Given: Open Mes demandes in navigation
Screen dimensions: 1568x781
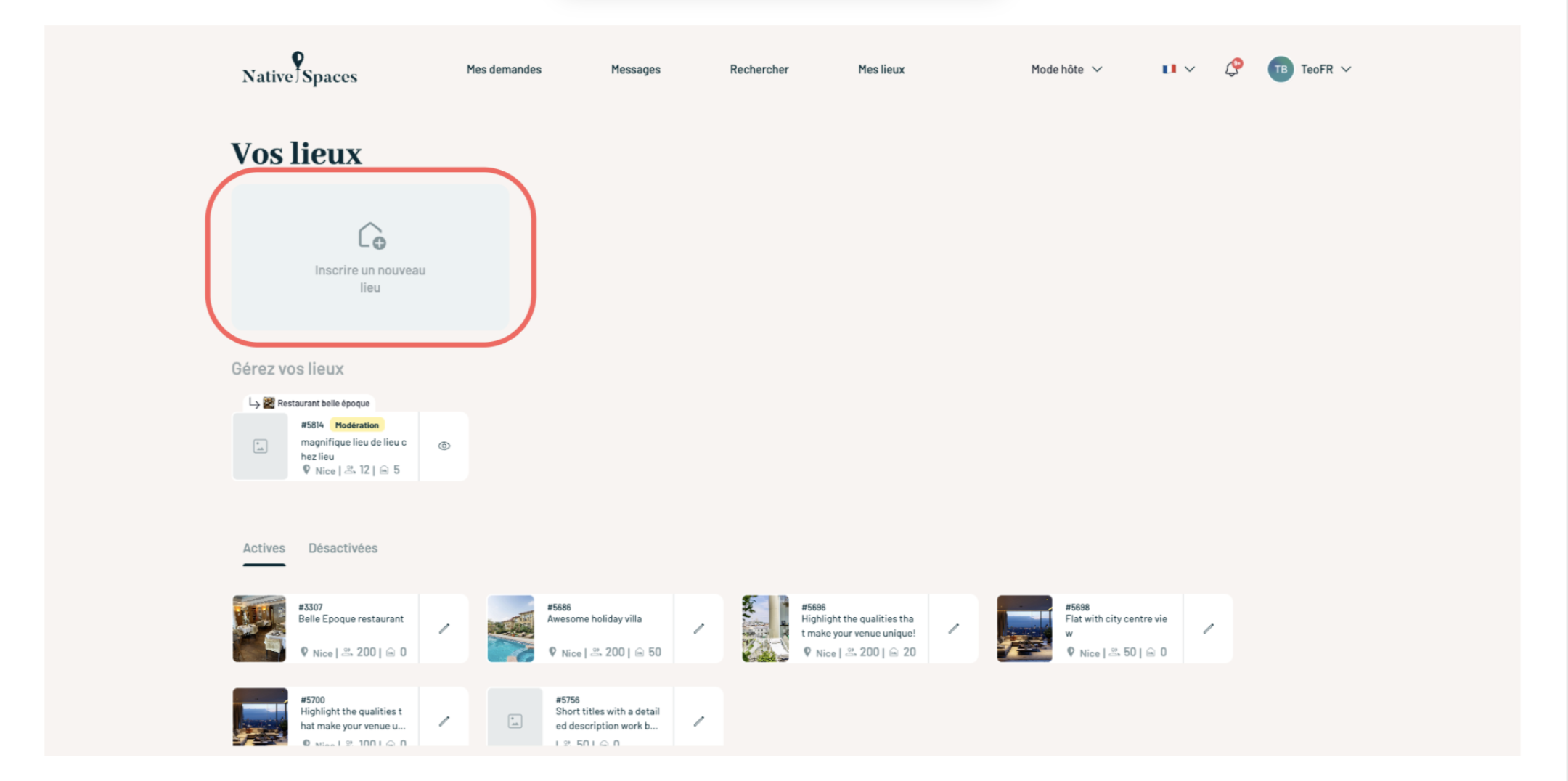Looking at the screenshot, I should tap(504, 70).
